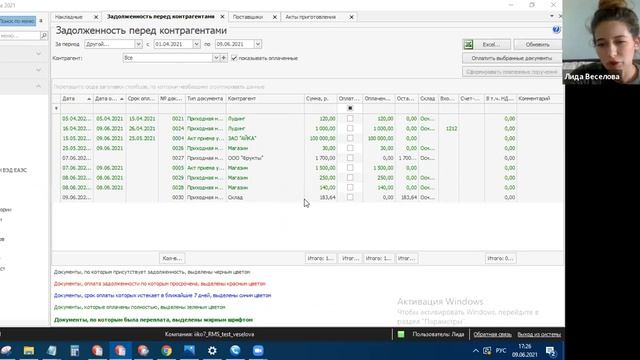Click the Кол-в... footer summary cell

point(172,258)
